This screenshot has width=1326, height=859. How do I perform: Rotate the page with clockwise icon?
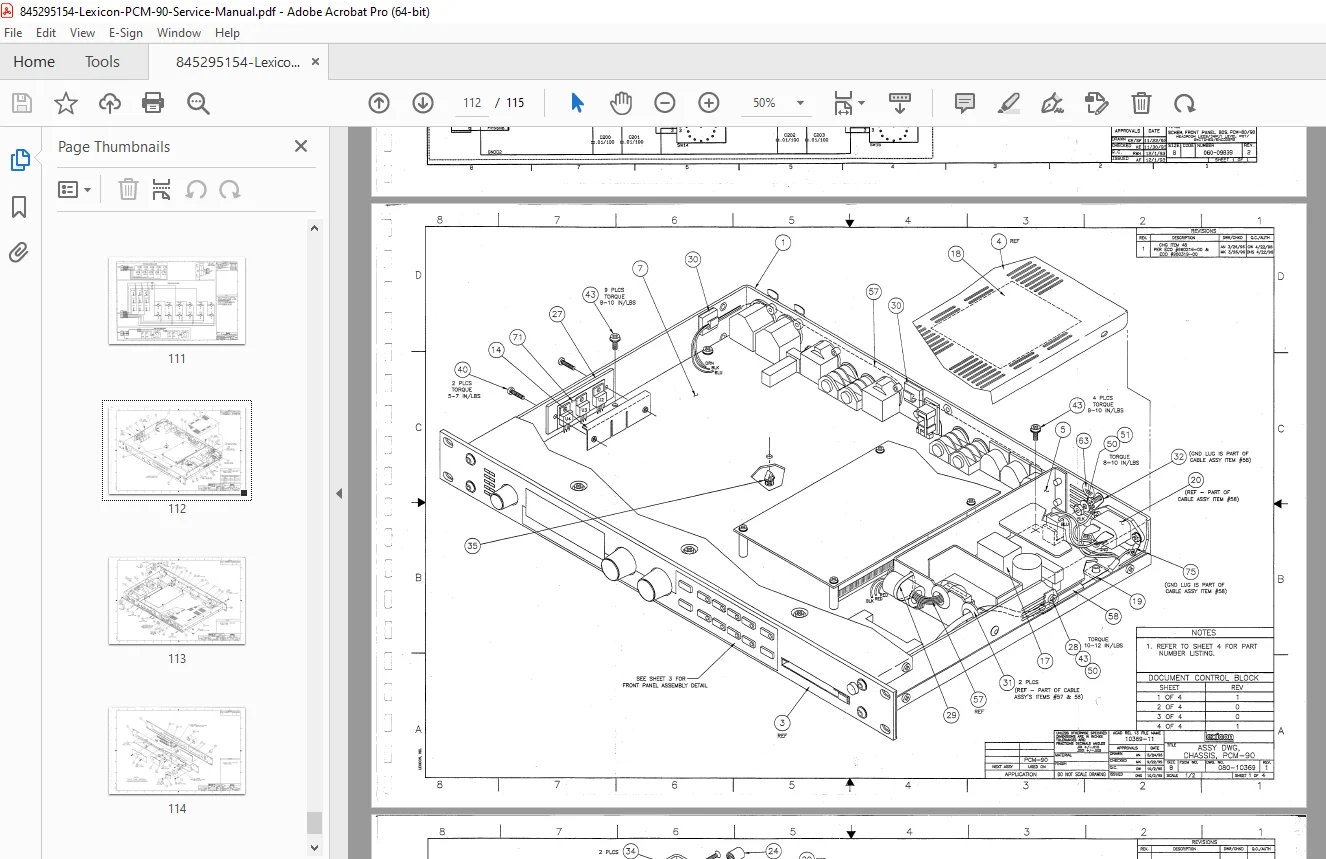[x=1185, y=103]
